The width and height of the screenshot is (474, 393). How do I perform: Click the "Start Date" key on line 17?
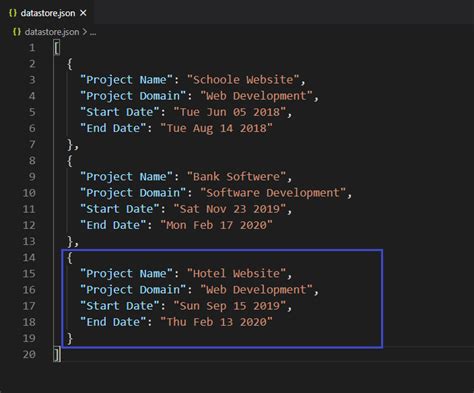tap(120, 306)
